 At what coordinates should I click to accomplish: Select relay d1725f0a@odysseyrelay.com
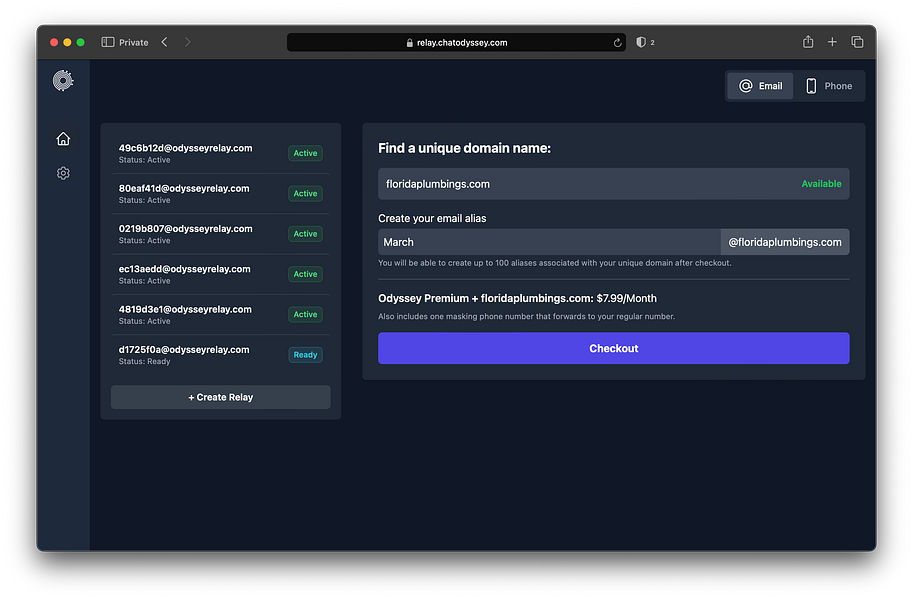point(221,355)
